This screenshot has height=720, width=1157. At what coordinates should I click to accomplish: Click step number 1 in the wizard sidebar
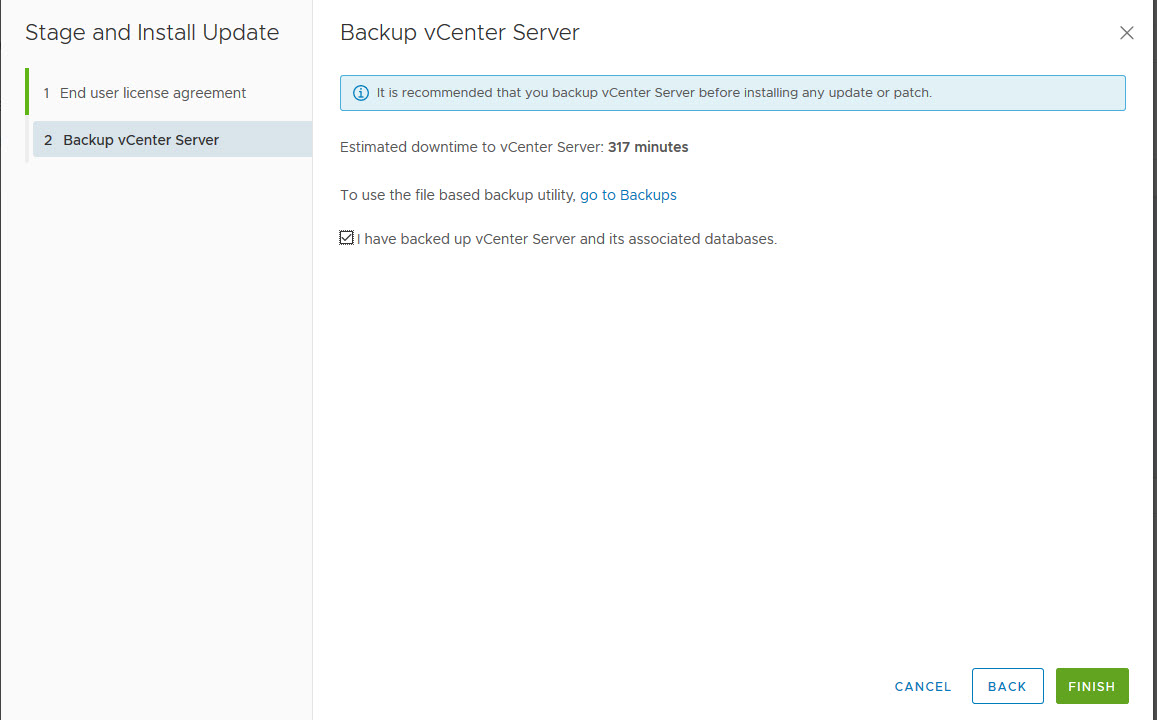click(x=46, y=93)
